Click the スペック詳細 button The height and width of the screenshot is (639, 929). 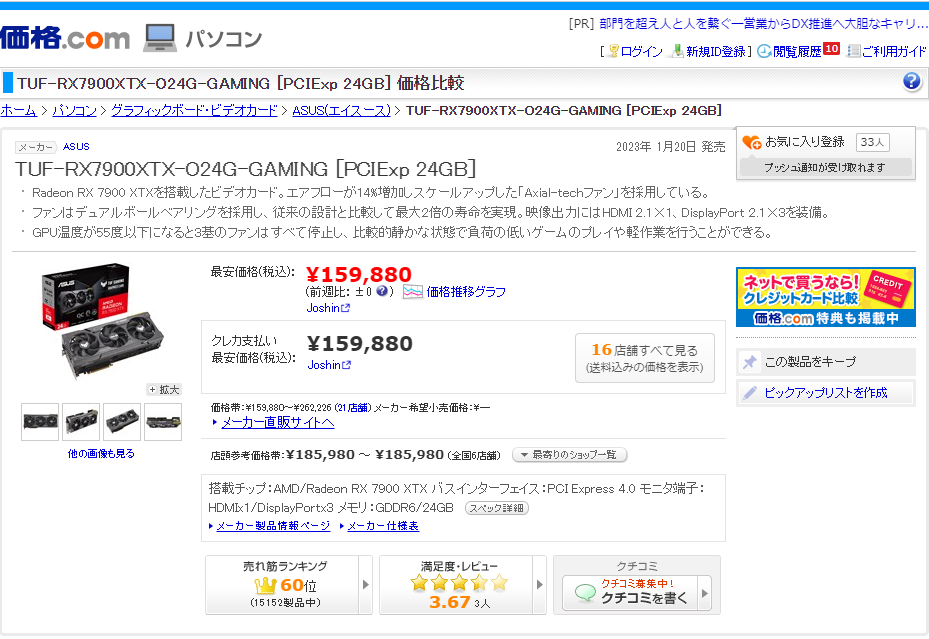pos(496,508)
